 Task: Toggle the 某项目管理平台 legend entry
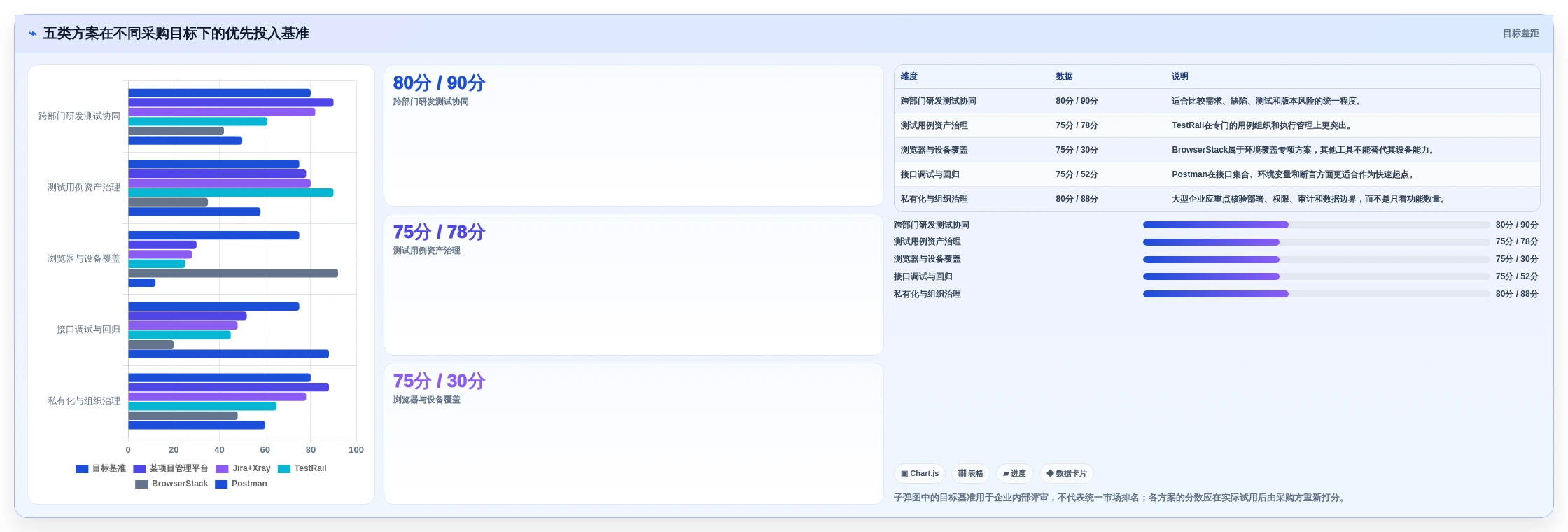(171, 469)
